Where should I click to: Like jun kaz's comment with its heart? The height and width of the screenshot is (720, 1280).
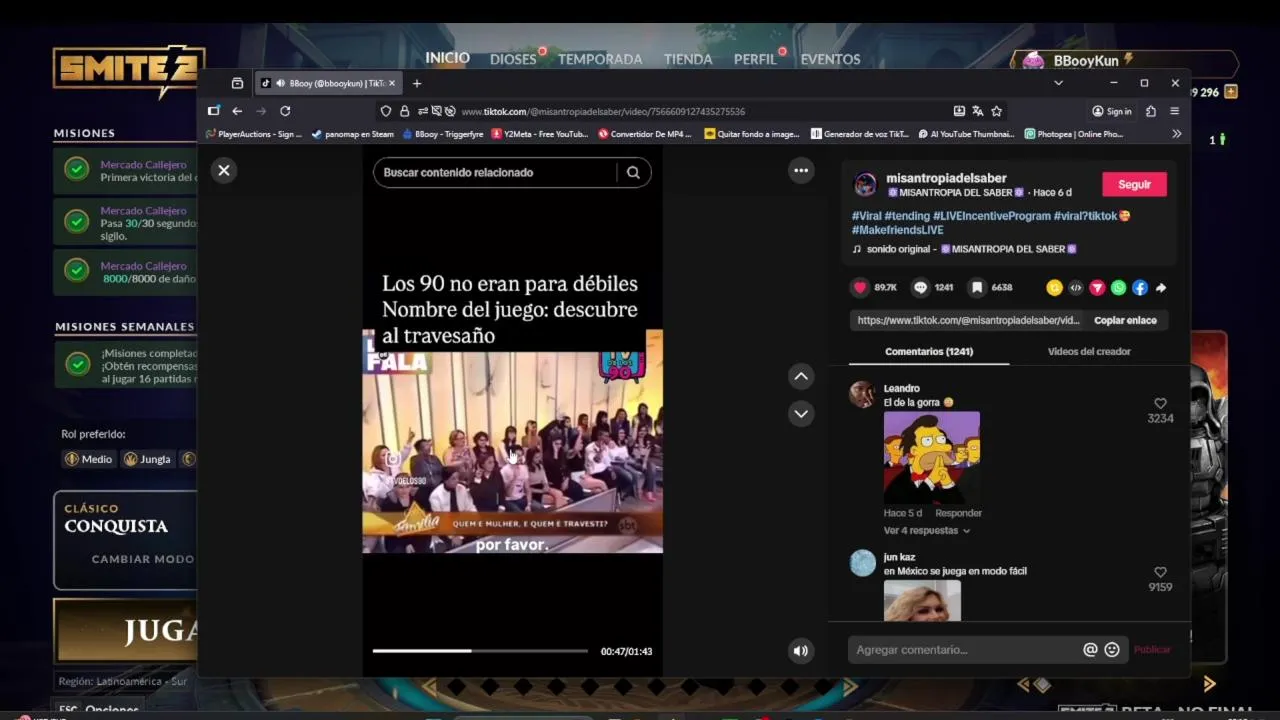(x=1160, y=573)
